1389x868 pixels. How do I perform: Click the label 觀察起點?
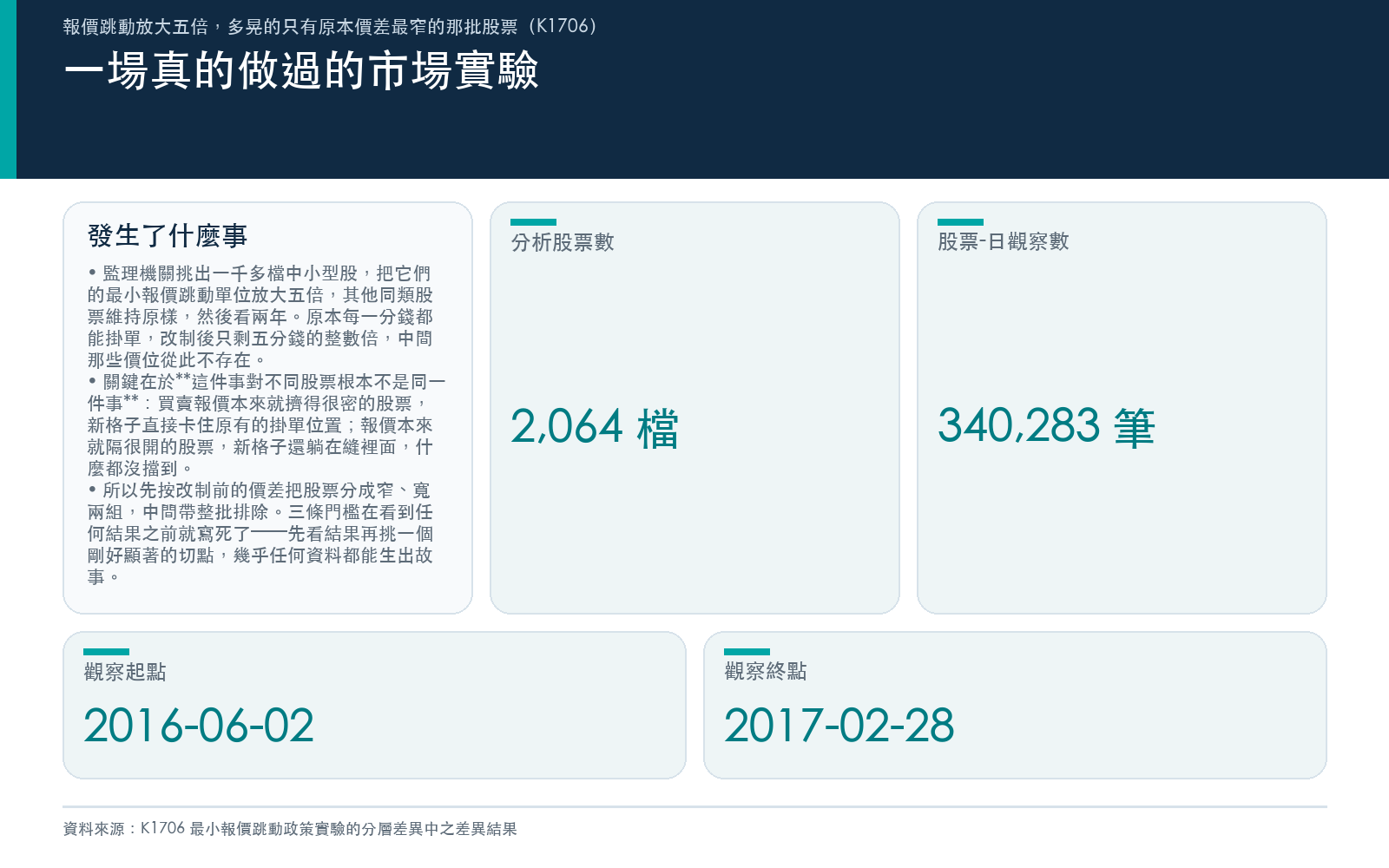coord(125,672)
